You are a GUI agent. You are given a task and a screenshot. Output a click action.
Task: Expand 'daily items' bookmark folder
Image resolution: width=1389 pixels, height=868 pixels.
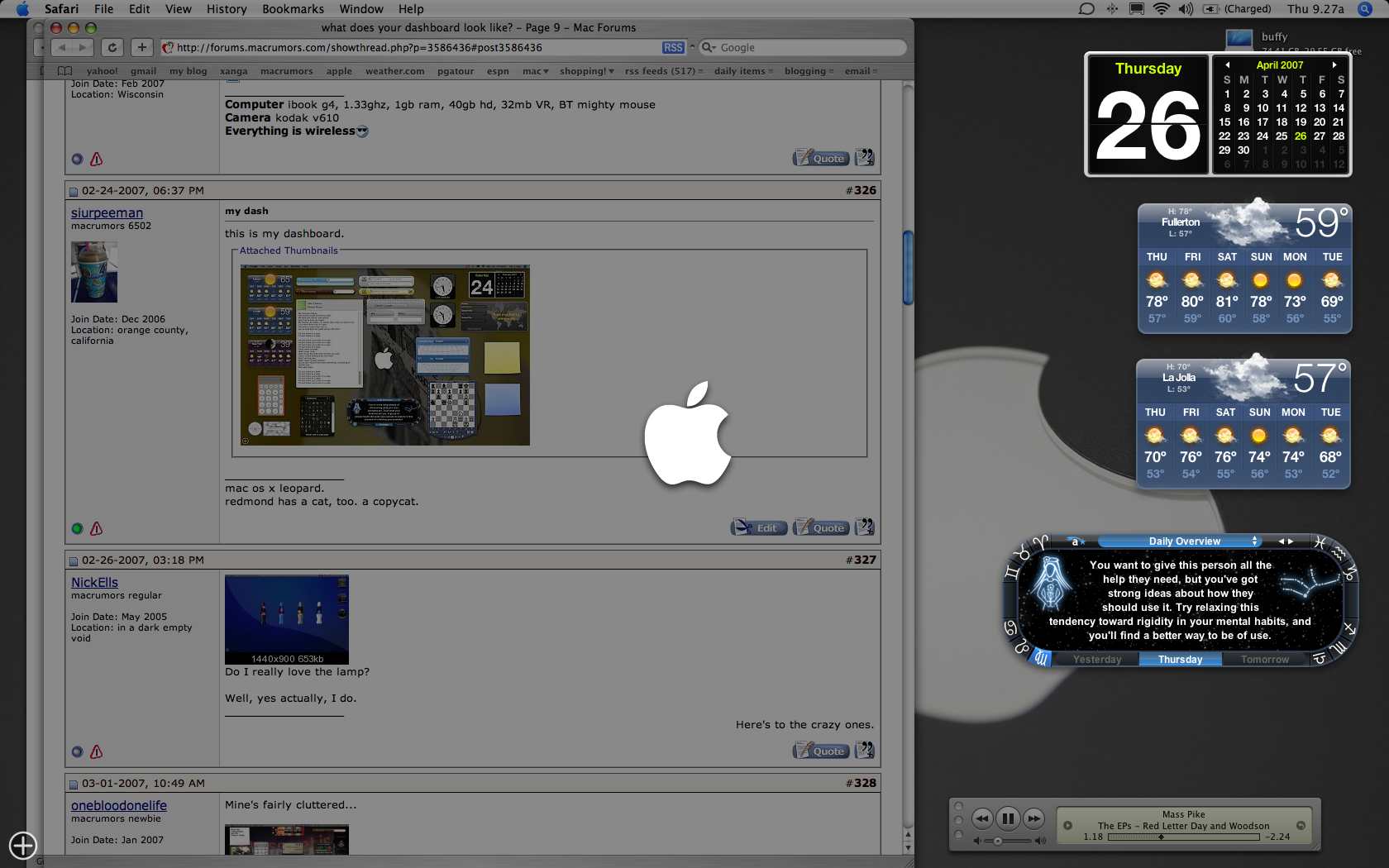pos(744,71)
